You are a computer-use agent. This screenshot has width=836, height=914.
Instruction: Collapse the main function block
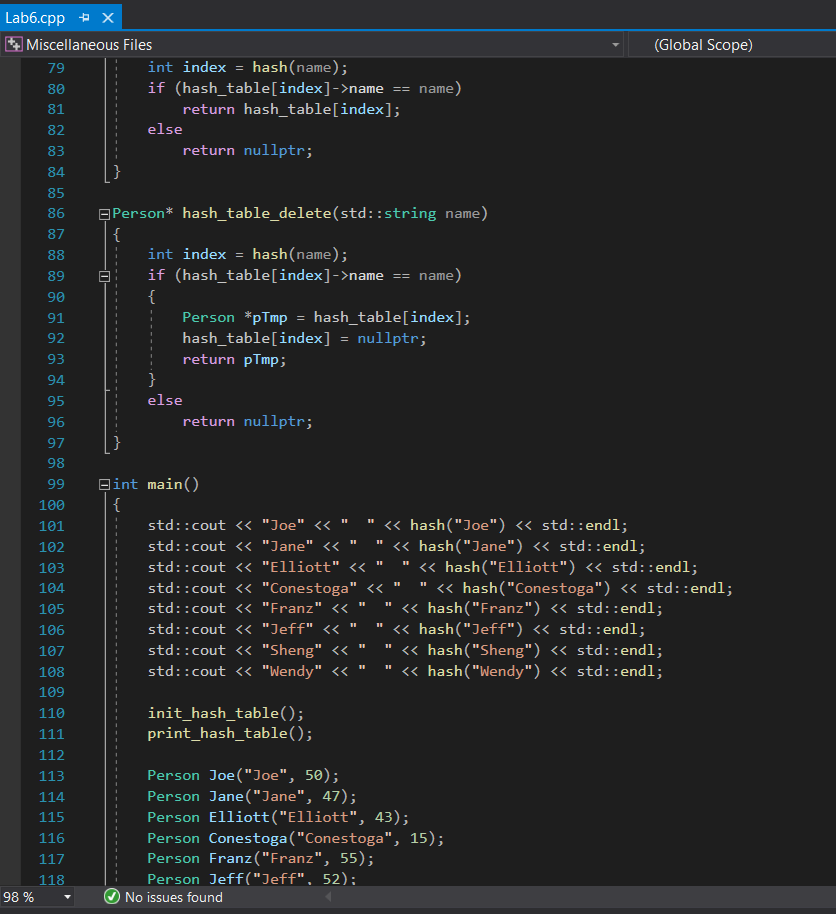point(104,485)
